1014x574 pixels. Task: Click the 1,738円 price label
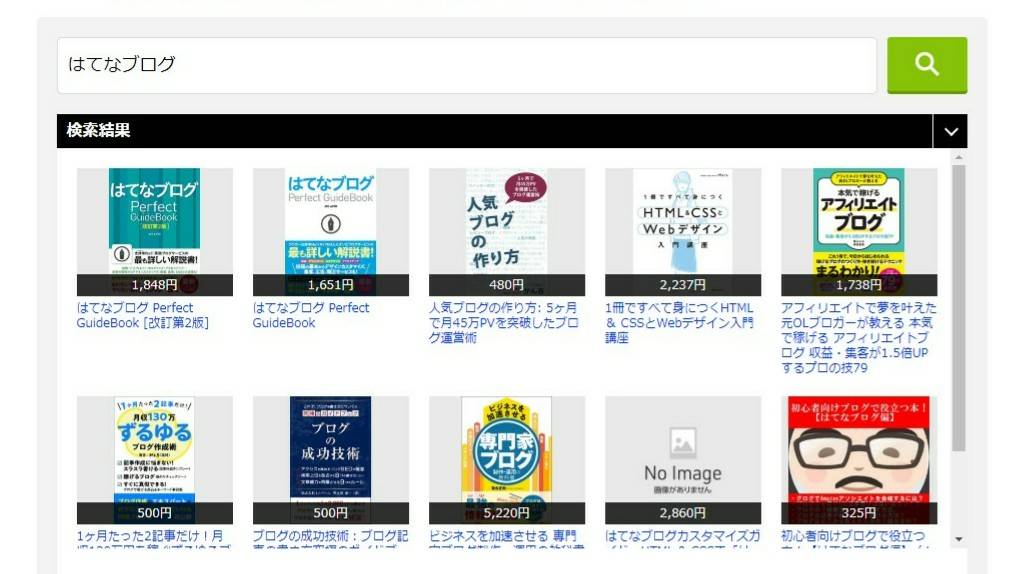pos(859,285)
